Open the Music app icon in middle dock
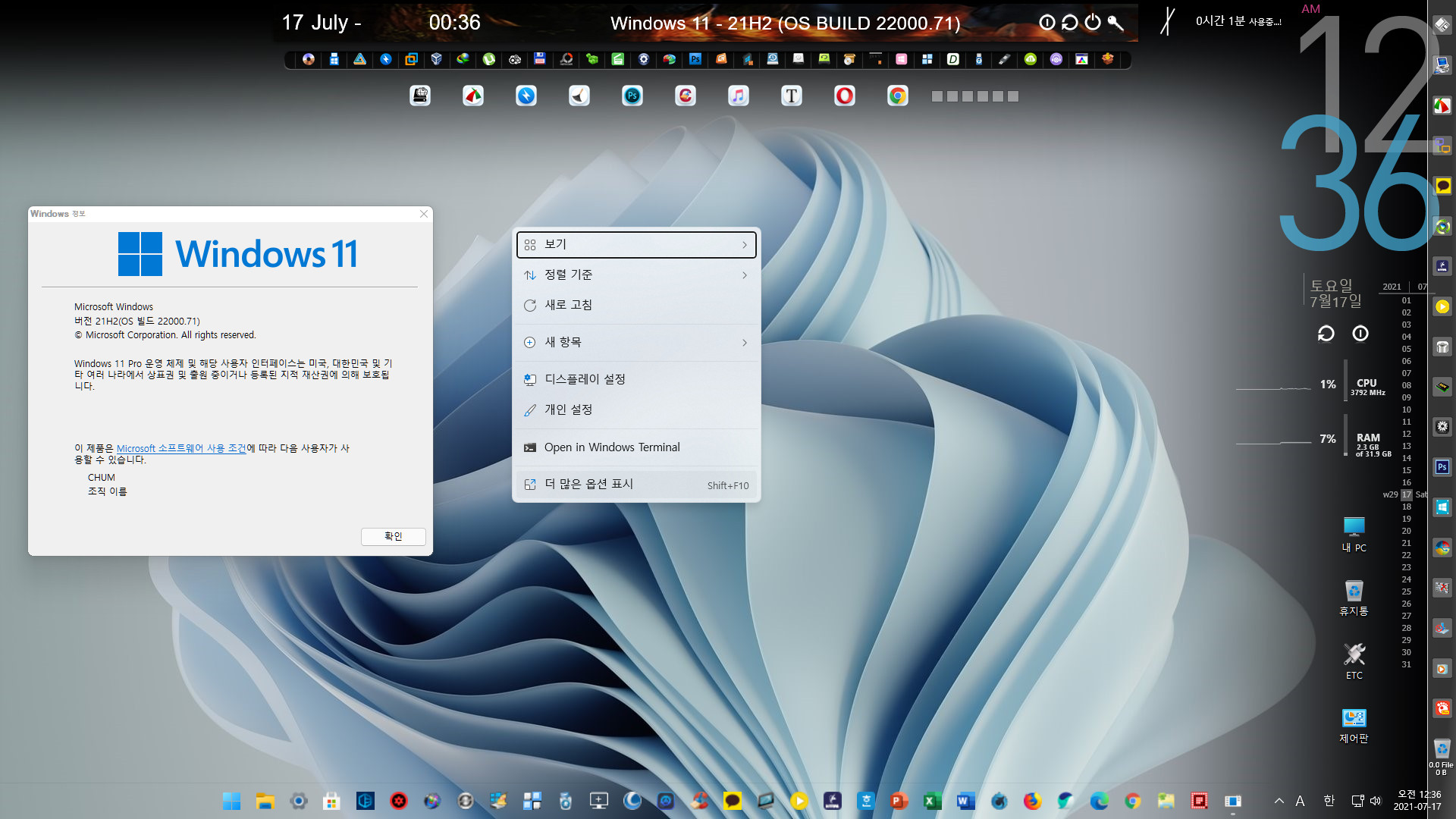The height and width of the screenshot is (819, 1456). 738,96
